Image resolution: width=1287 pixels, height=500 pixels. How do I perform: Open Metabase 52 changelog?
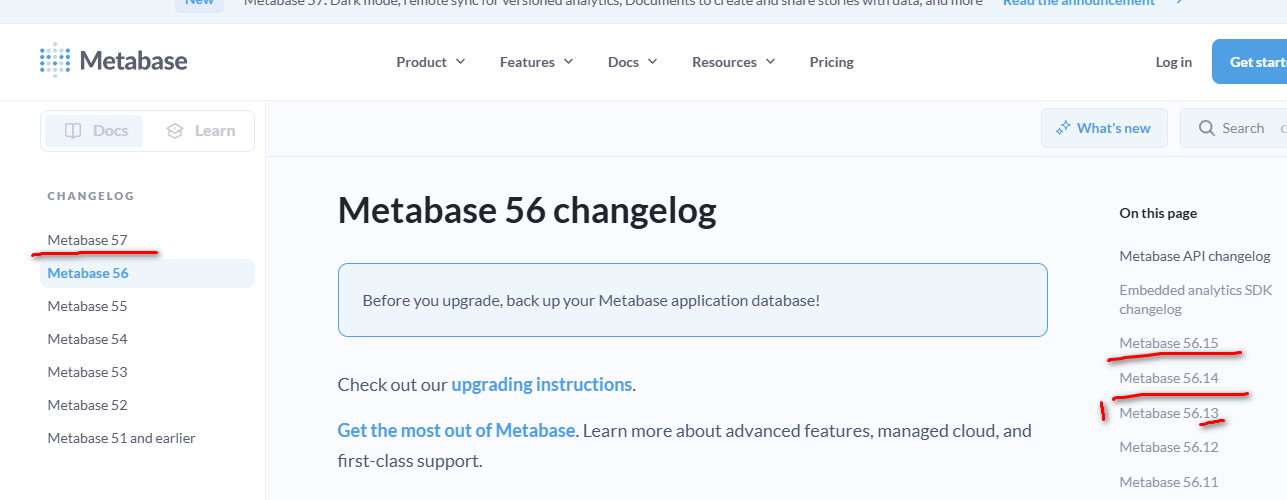click(87, 405)
